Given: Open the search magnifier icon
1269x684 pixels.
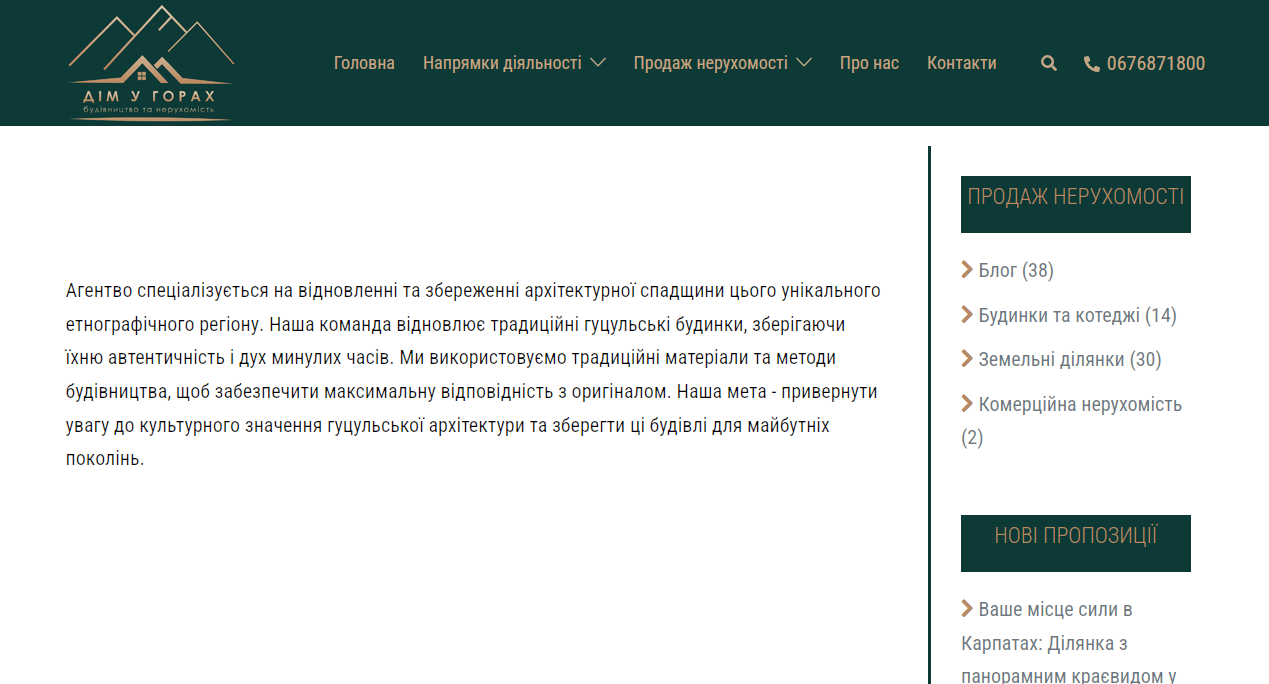Looking at the screenshot, I should click(x=1048, y=63).
